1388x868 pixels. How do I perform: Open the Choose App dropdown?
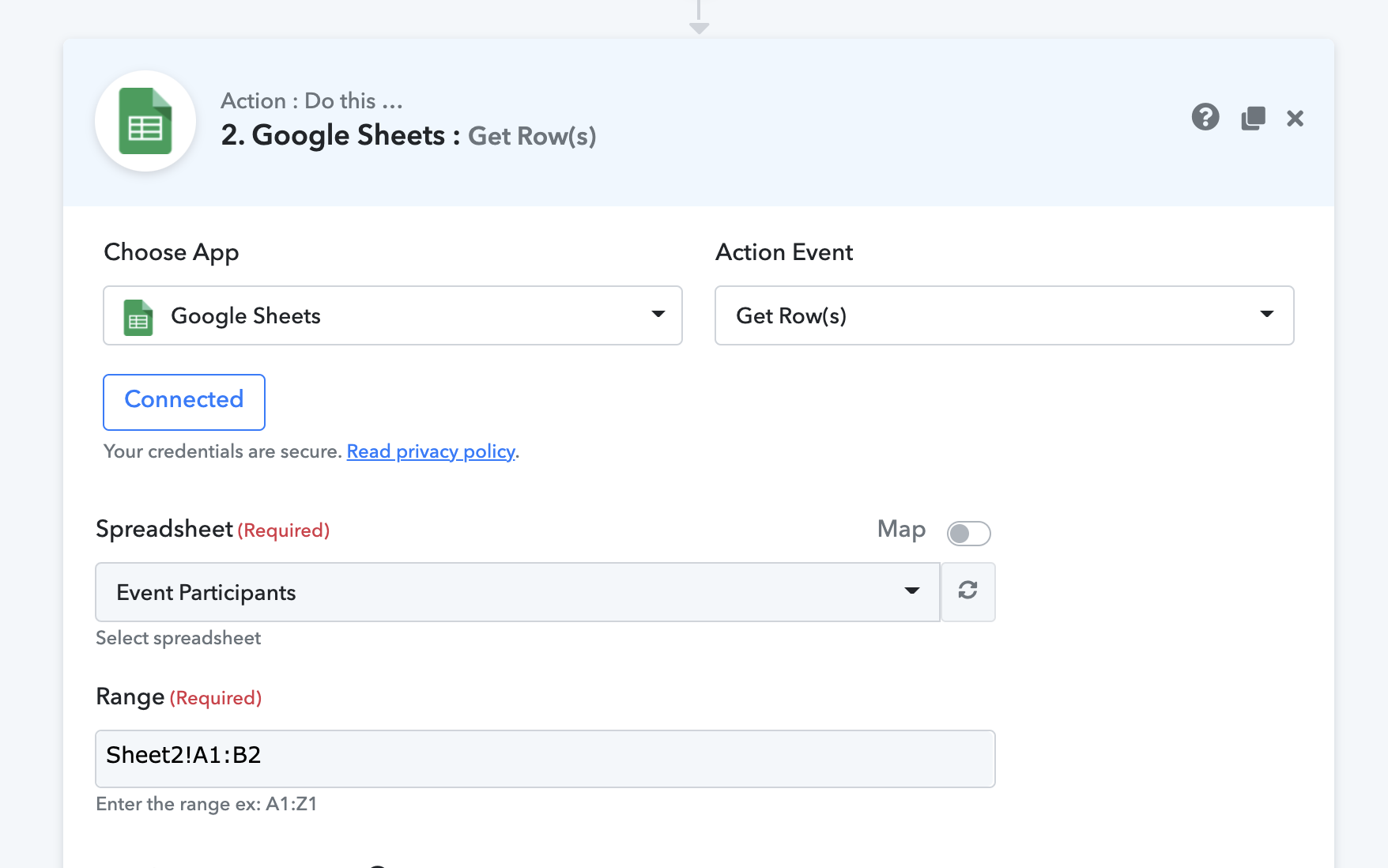pyautogui.click(x=393, y=315)
